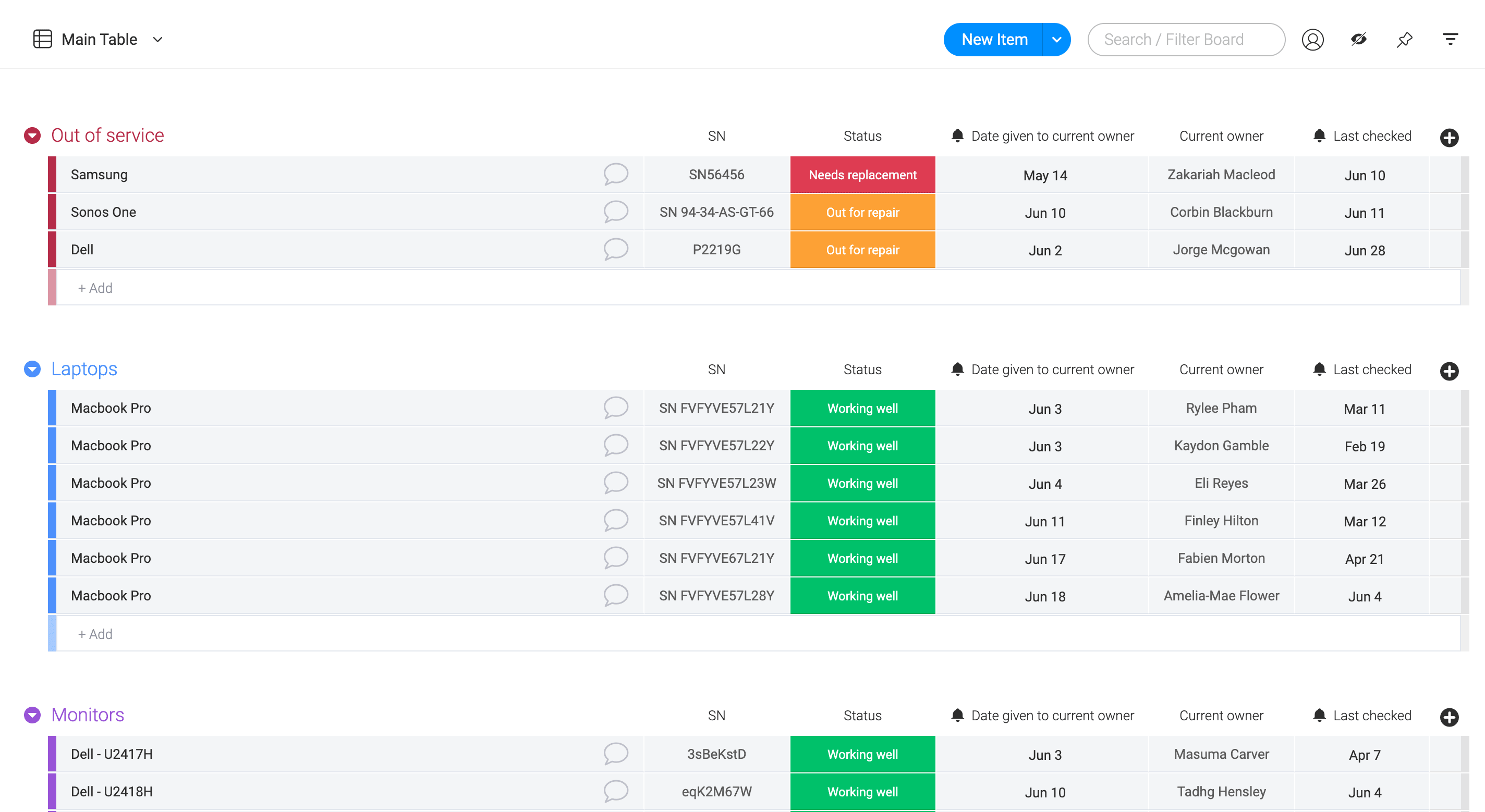This screenshot has height=812, width=1485.
Task: Click the Main Table grid icon
Action: 43,39
